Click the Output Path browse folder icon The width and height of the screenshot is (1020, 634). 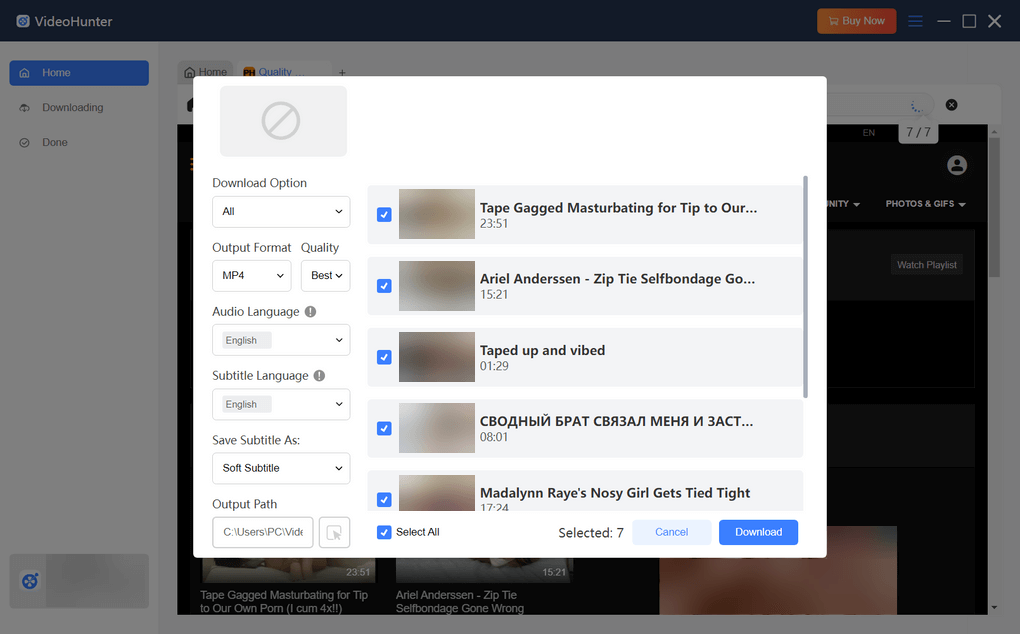334,532
